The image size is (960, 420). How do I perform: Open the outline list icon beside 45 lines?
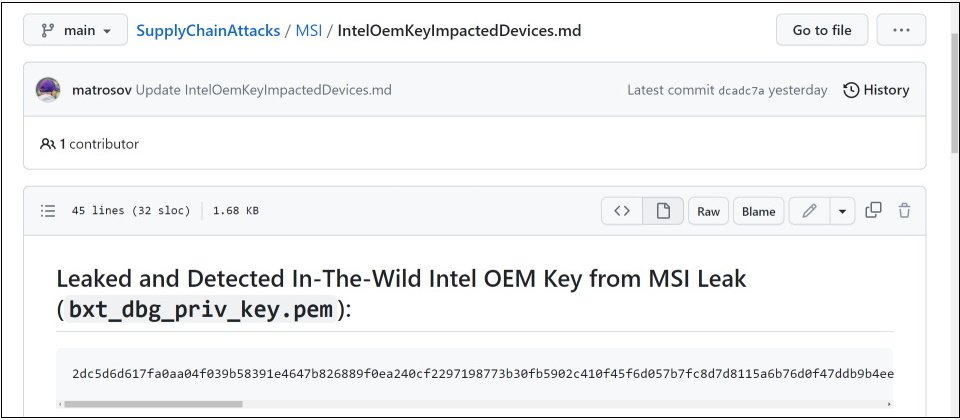coord(48,211)
